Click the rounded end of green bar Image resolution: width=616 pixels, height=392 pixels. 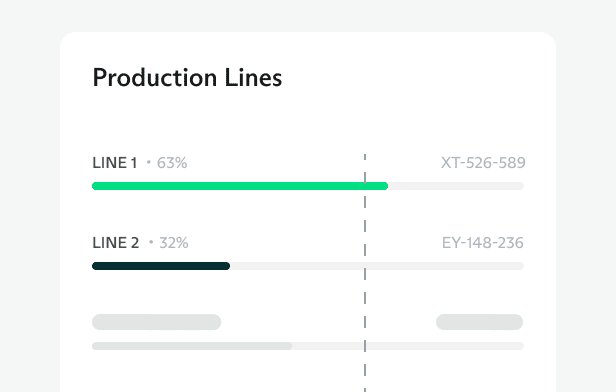385,186
